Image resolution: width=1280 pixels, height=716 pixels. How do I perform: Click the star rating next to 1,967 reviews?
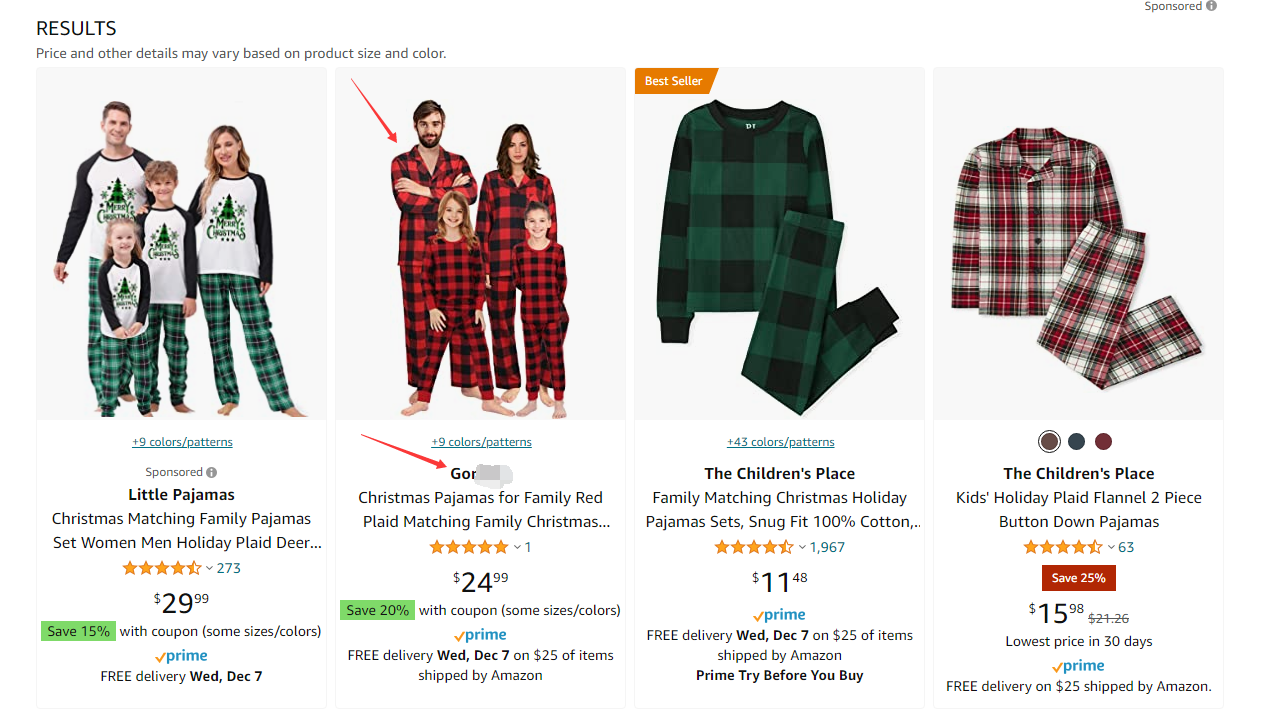click(x=754, y=547)
